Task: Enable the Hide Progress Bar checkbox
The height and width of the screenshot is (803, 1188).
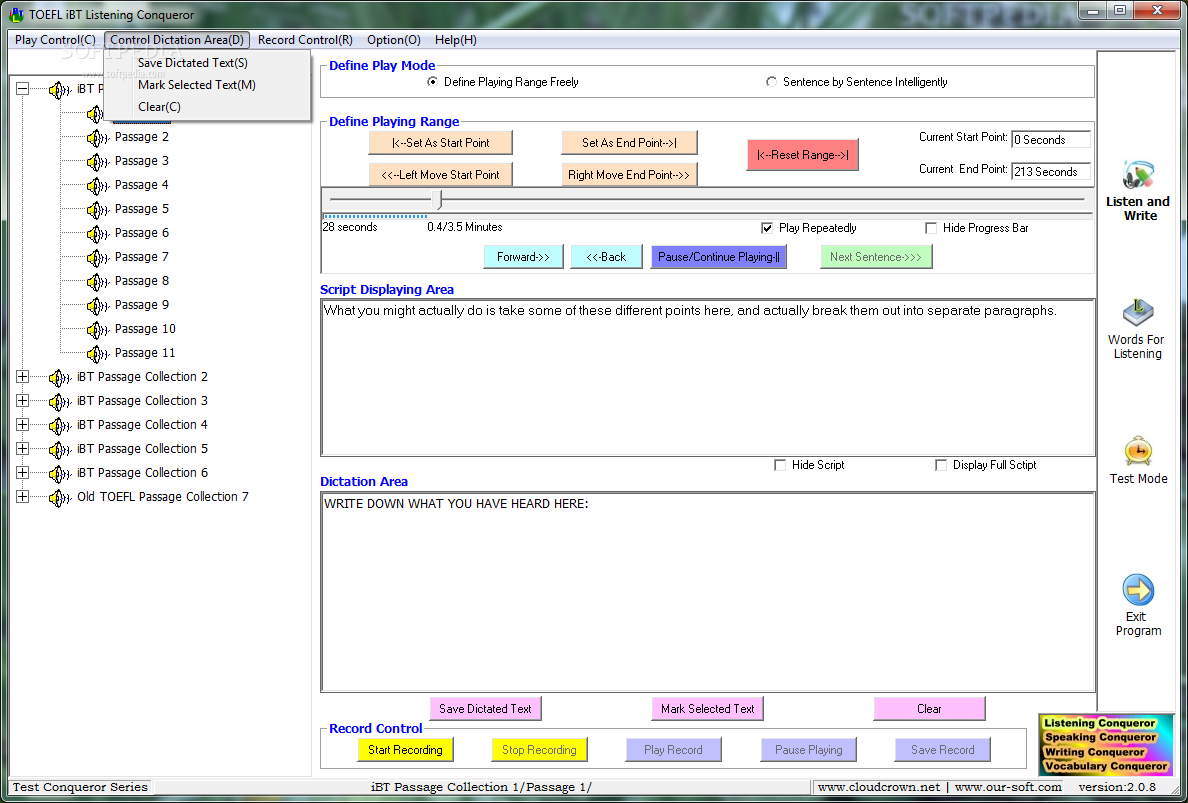Action: (x=931, y=228)
